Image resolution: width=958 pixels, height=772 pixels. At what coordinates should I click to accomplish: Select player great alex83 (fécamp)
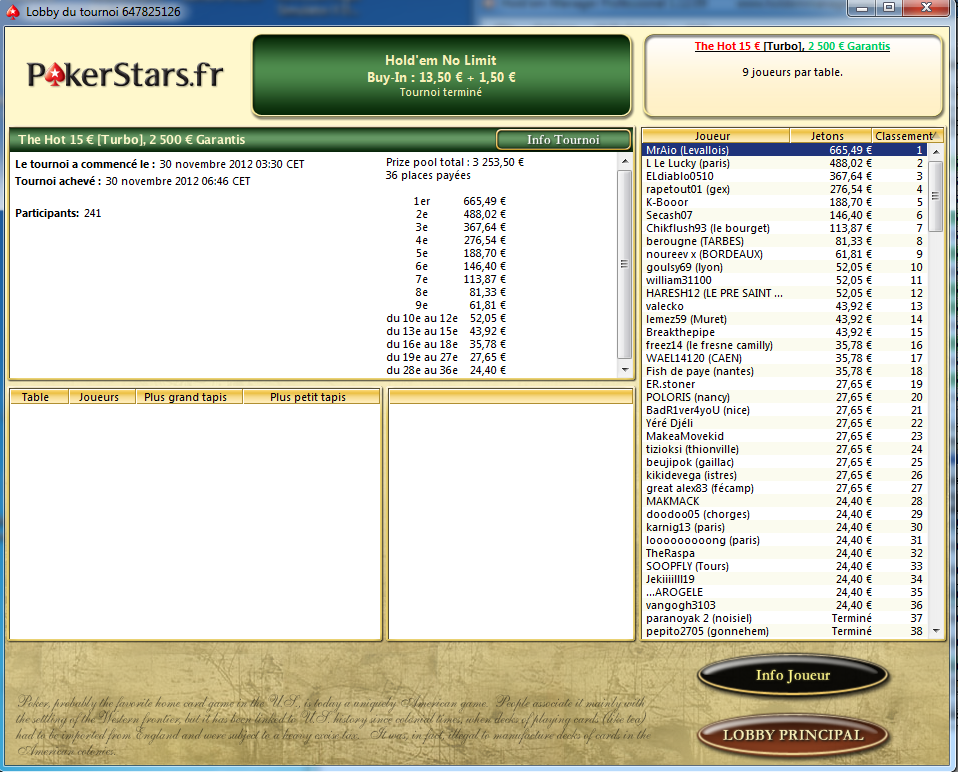[785, 489]
